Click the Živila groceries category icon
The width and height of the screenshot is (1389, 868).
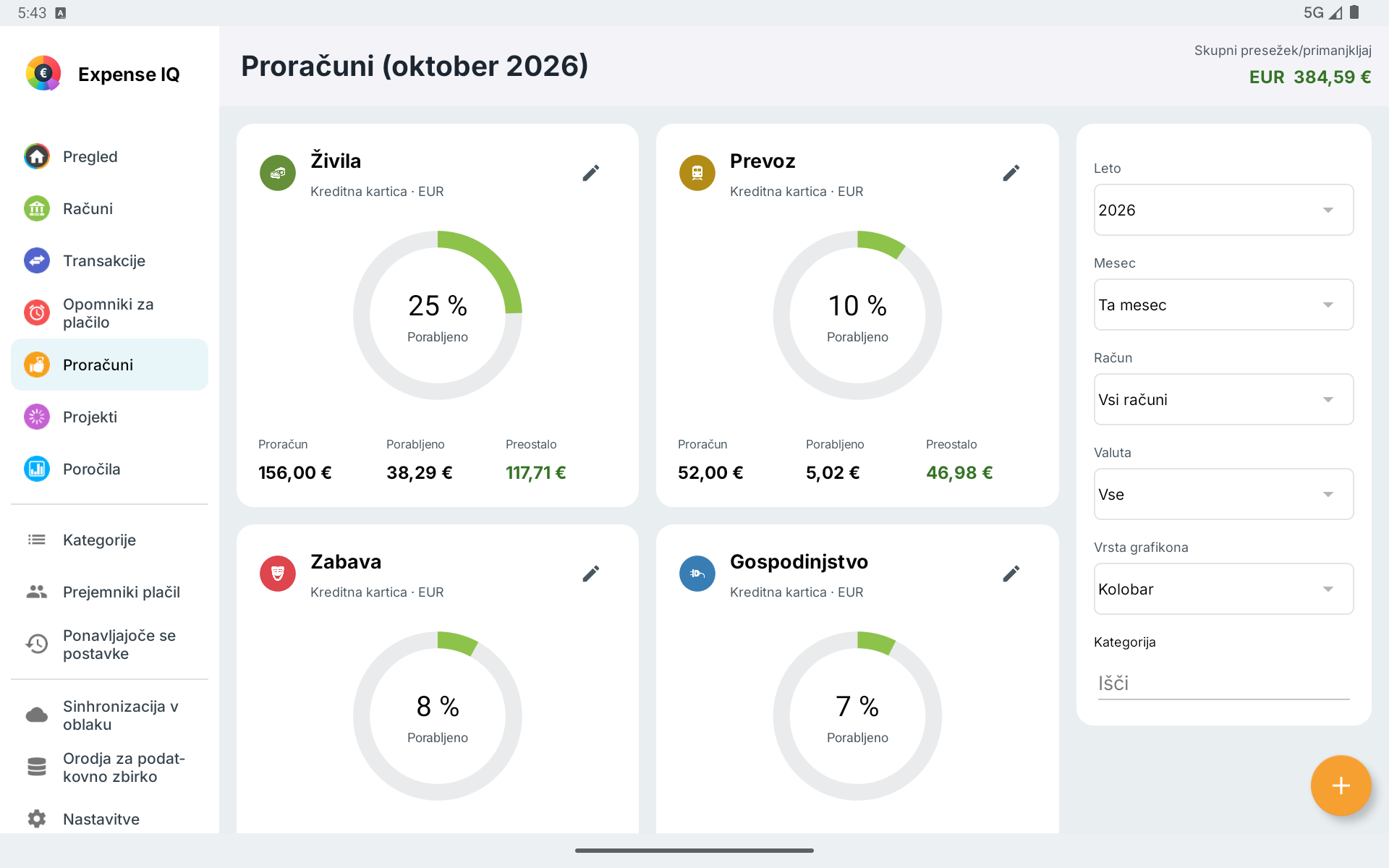278,173
